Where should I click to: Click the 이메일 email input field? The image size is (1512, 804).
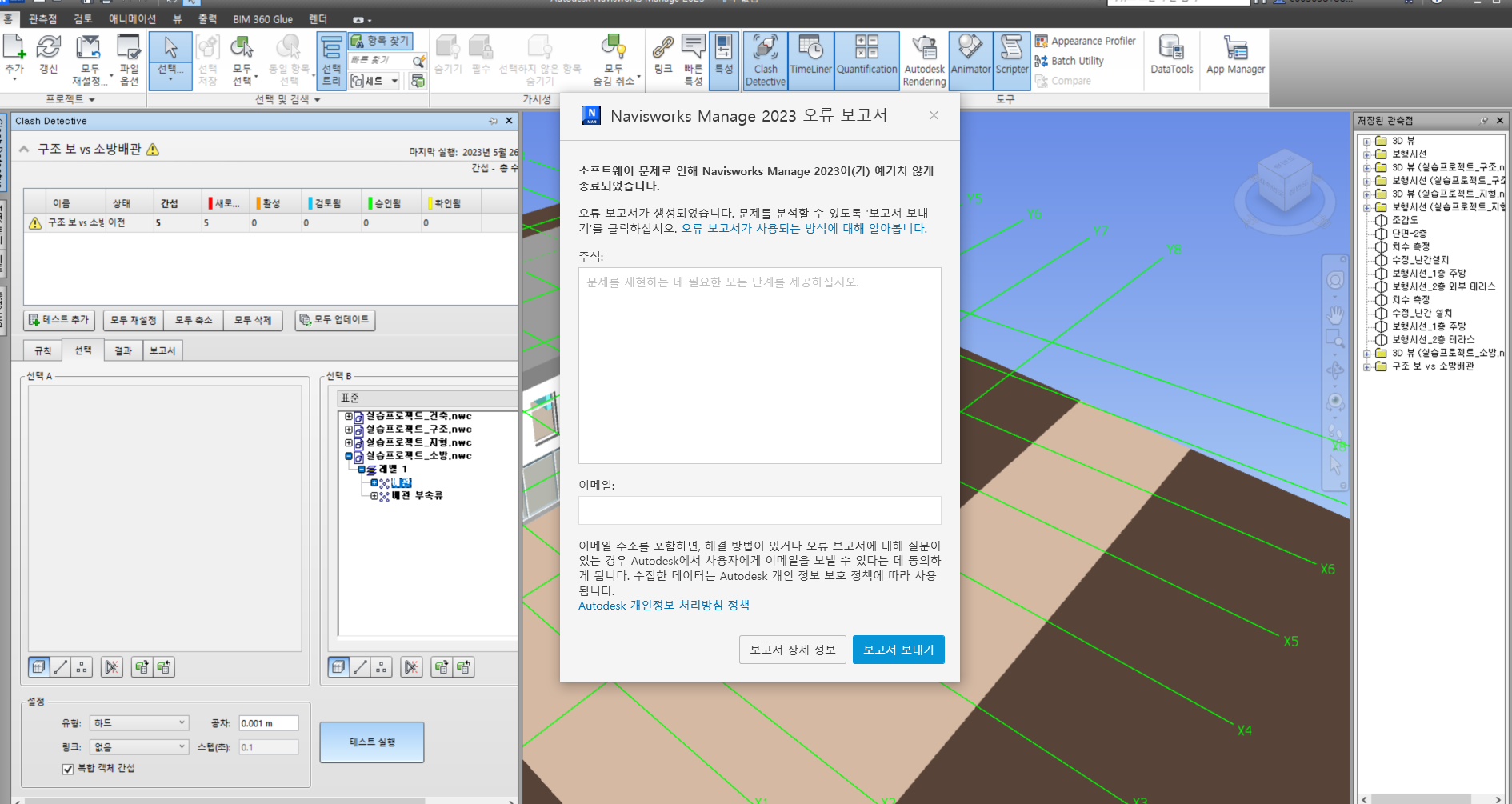click(759, 510)
